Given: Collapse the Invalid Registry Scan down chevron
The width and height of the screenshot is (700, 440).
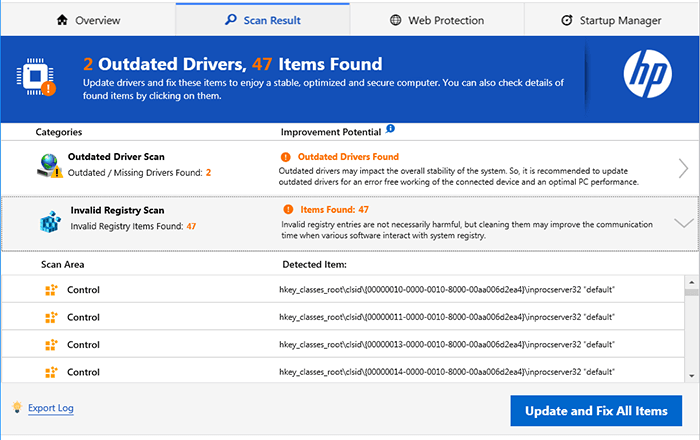Looking at the screenshot, I should (683, 222).
